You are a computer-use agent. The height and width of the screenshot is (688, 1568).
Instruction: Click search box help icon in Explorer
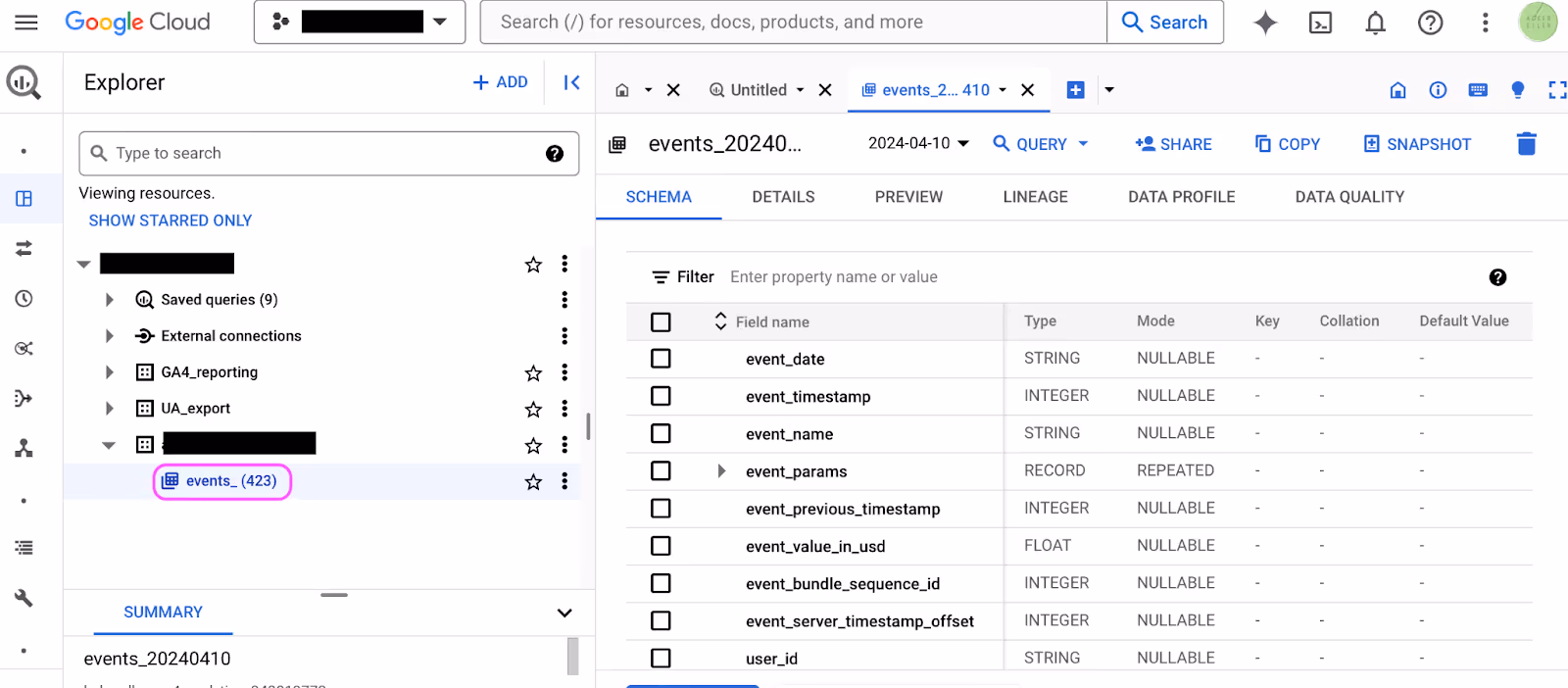pos(555,154)
